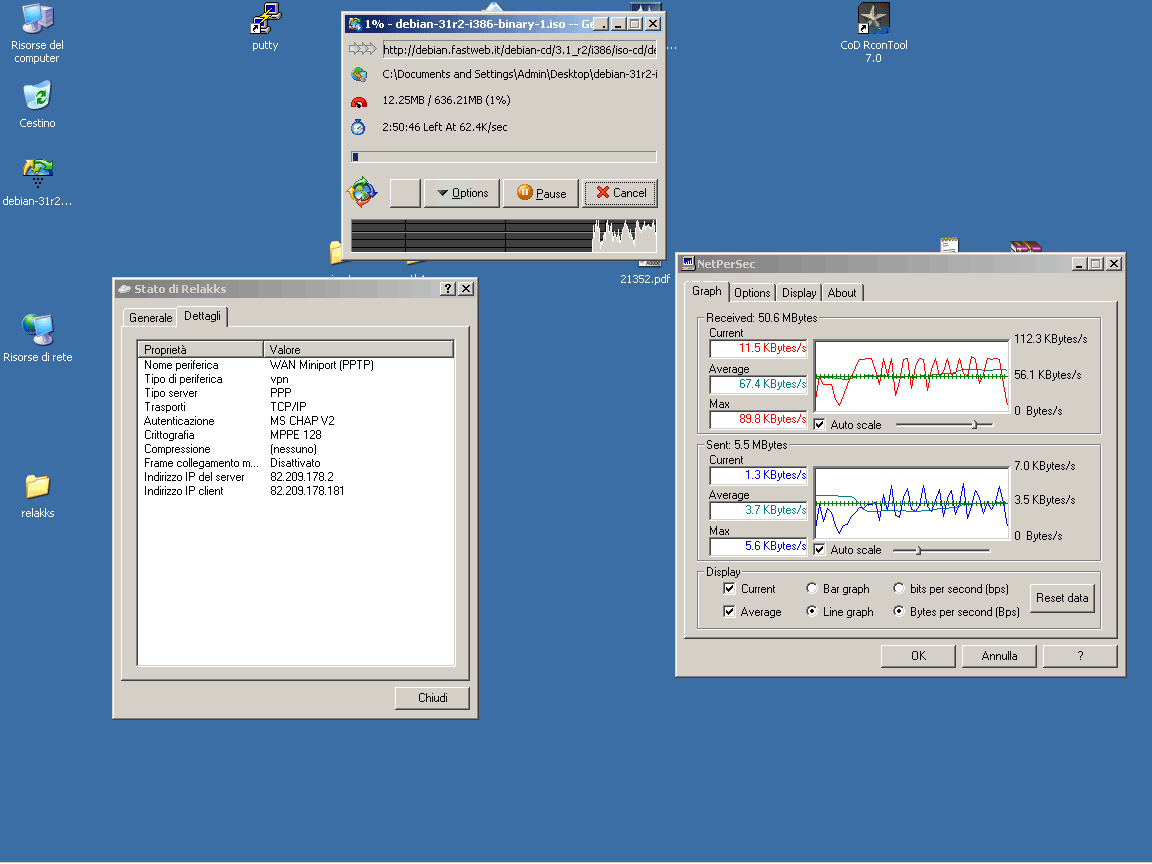The height and width of the screenshot is (864, 1152).
Task: Click the Reset data button
Action: (x=1062, y=598)
